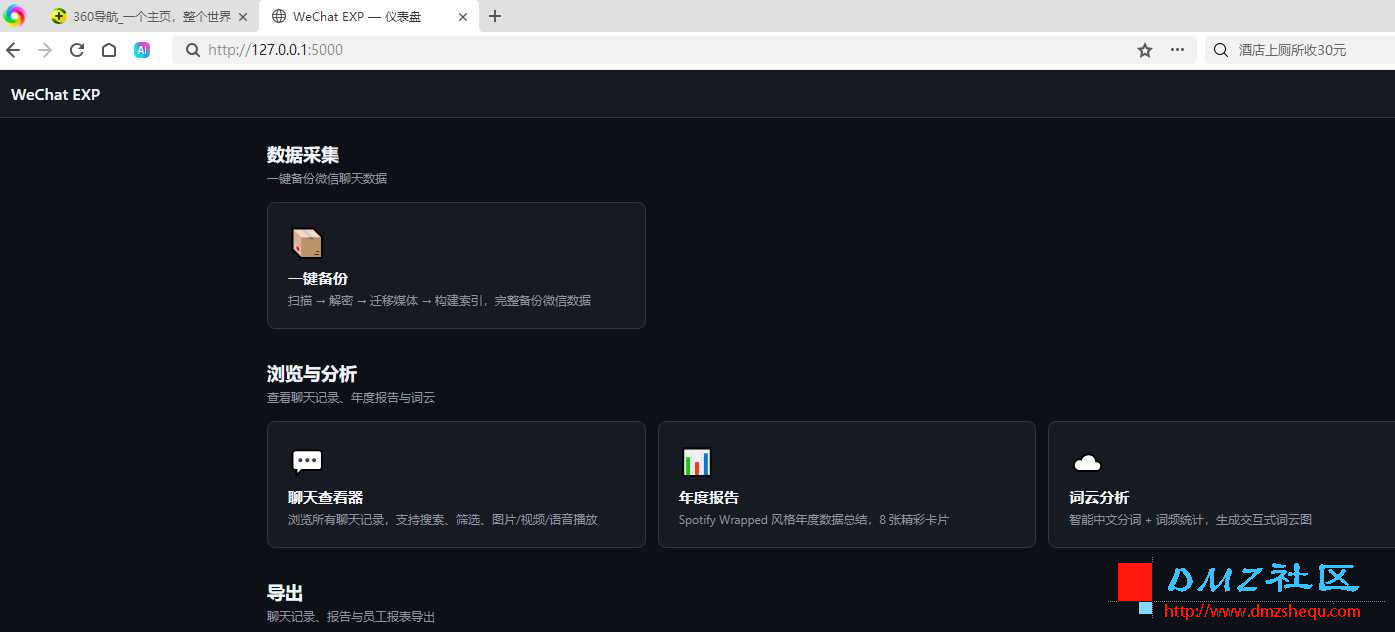The image size is (1395, 632).
Task: Open the AI assistant icon in the toolbar
Action: (142, 50)
